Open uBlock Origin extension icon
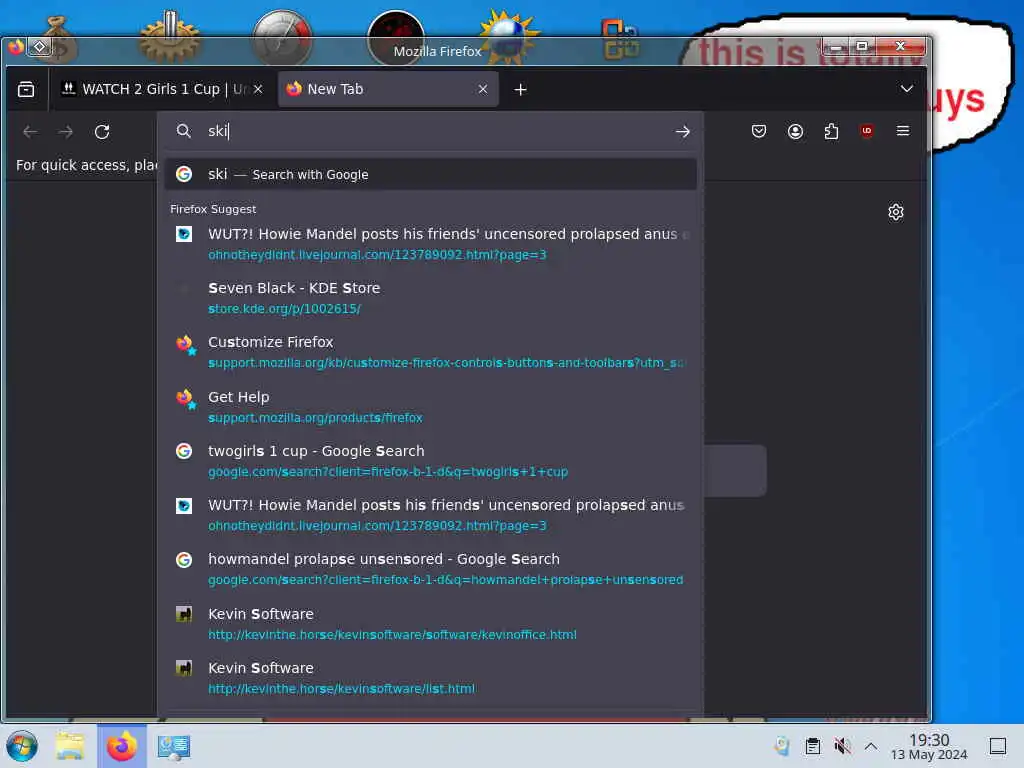This screenshot has height=768, width=1024. 867,131
